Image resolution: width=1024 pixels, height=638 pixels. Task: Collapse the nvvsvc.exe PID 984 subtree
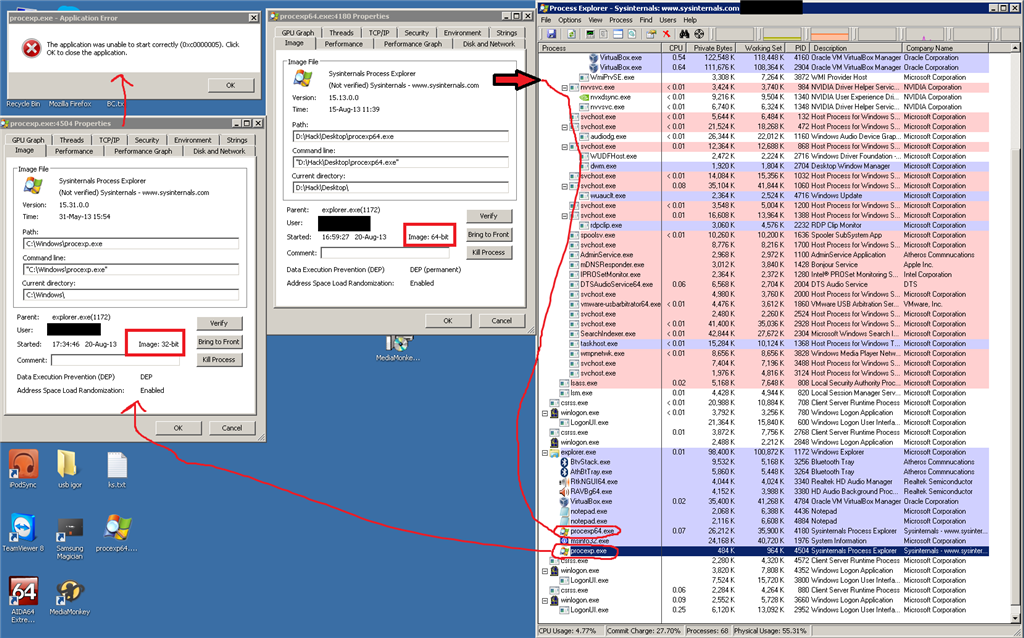pos(565,88)
